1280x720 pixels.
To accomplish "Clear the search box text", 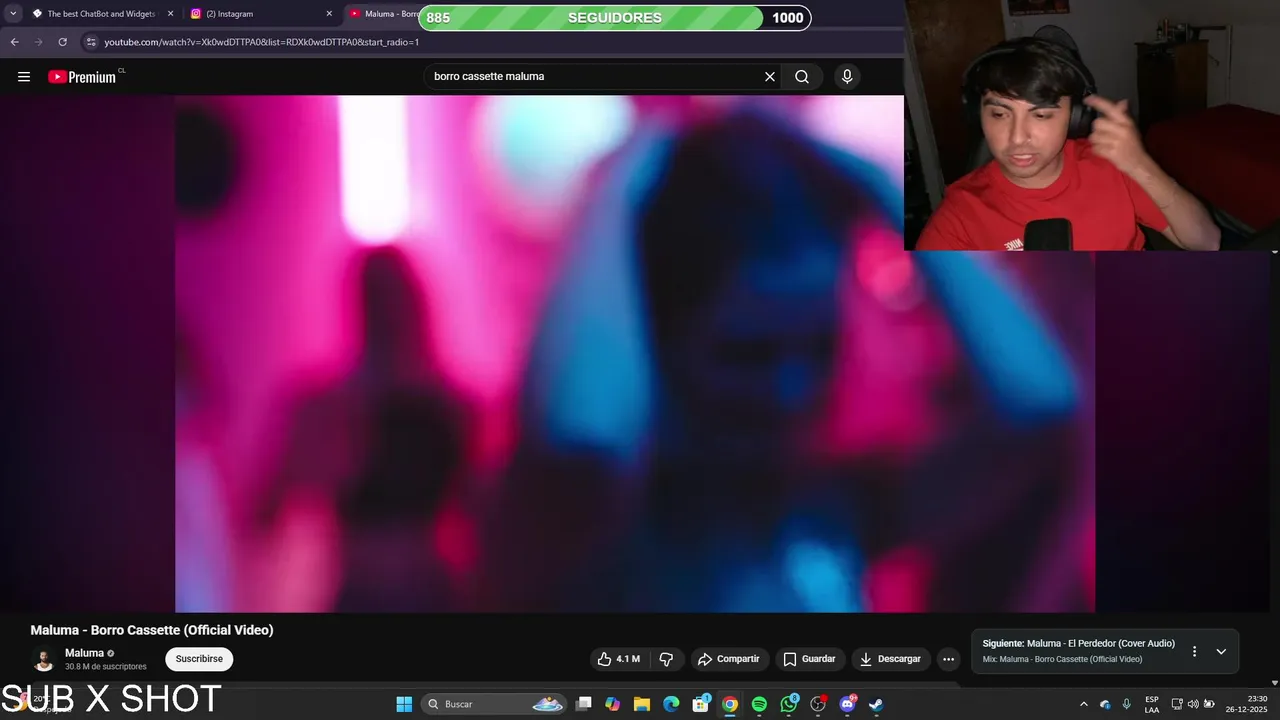I will tap(770, 77).
